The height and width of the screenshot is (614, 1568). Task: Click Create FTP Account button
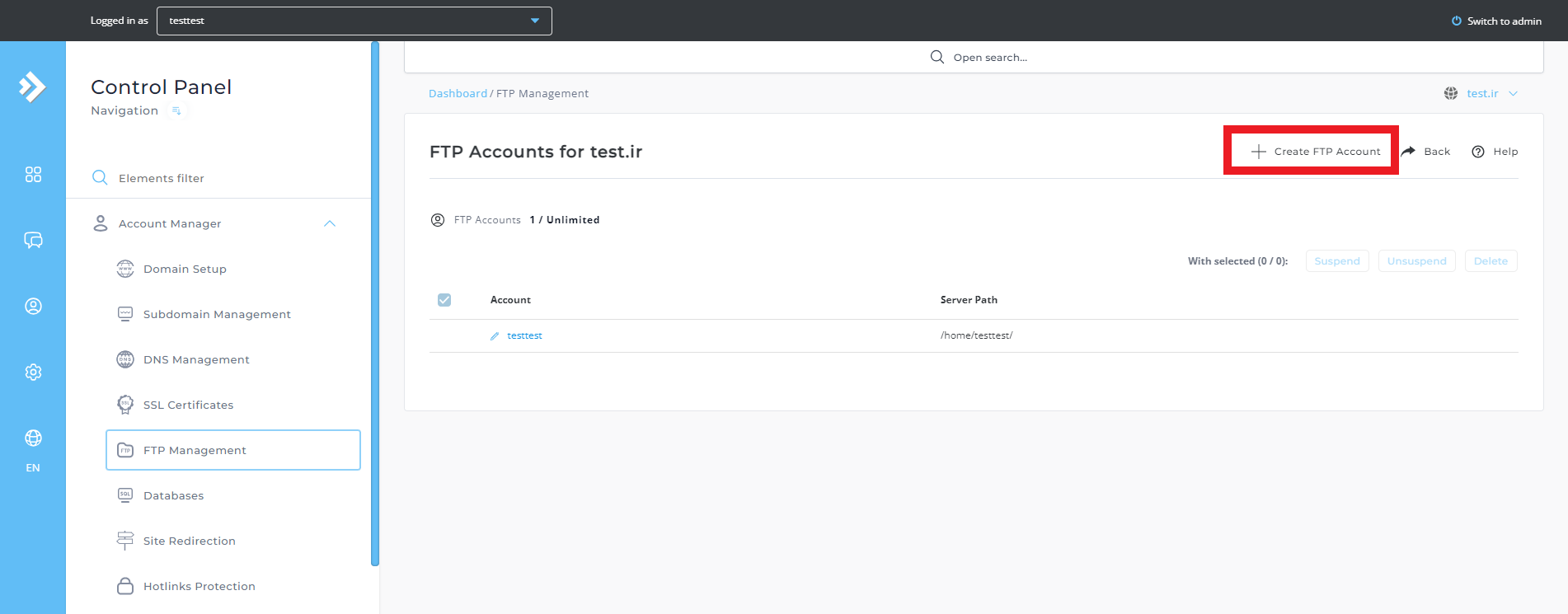[x=1316, y=152]
